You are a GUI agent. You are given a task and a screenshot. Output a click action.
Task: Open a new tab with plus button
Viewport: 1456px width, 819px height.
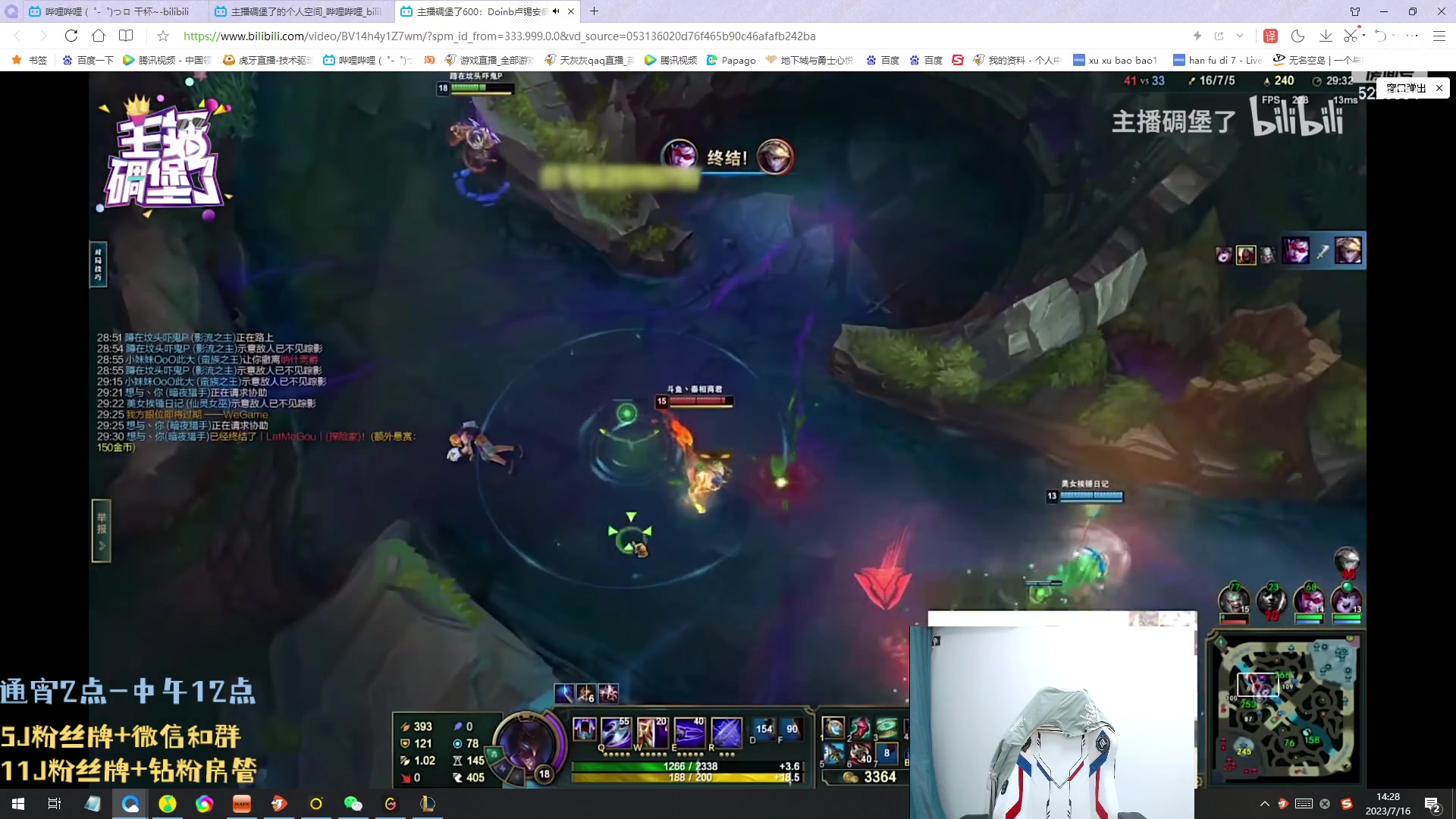(595, 11)
